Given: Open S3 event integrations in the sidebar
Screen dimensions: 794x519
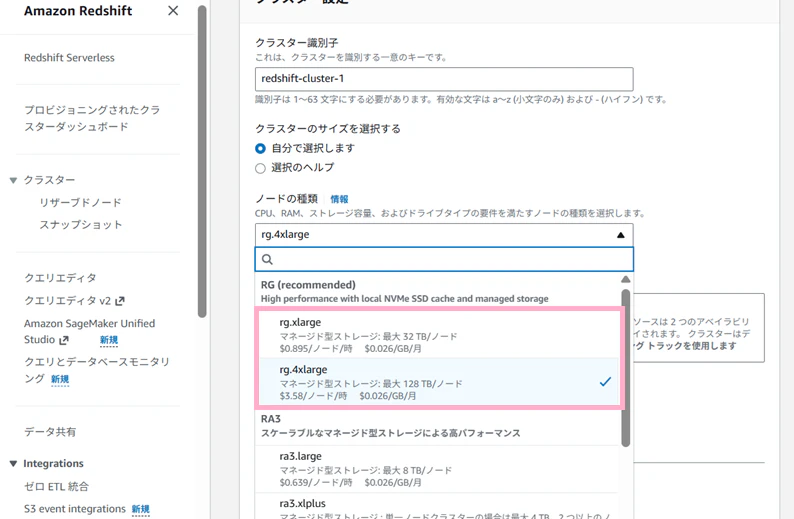Looking at the screenshot, I should click(75, 509).
